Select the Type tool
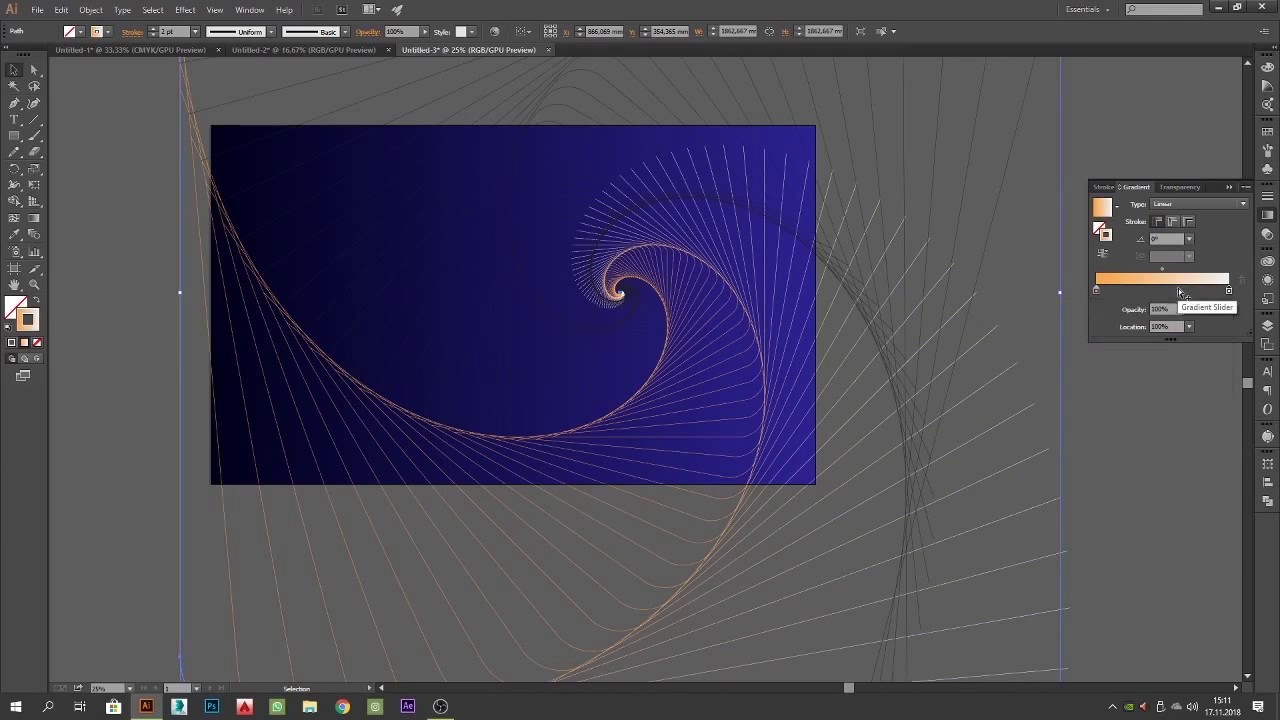This screenshot has height=720, width=1280. (14, 120)
